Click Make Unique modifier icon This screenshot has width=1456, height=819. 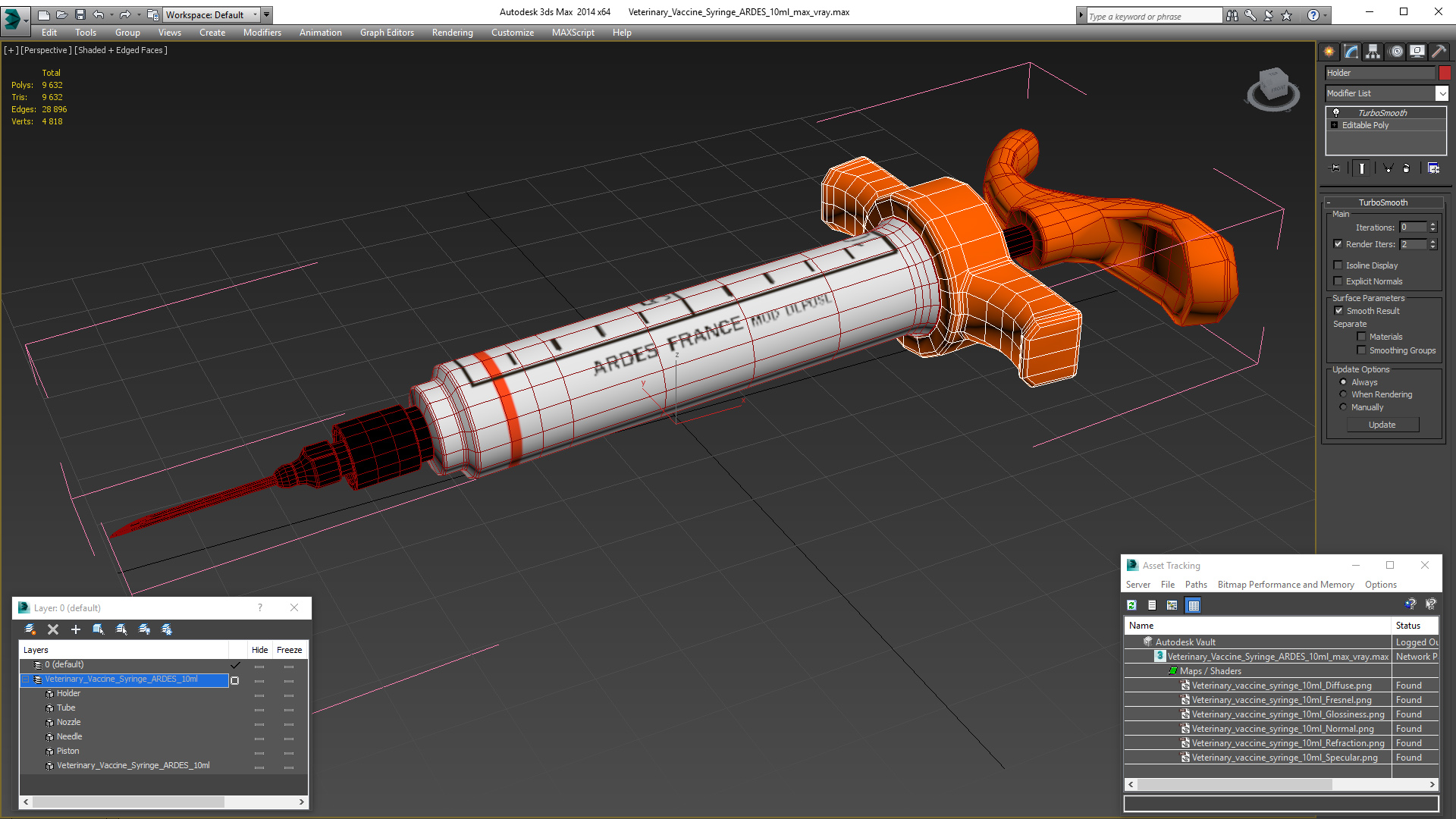(1388, 168)
